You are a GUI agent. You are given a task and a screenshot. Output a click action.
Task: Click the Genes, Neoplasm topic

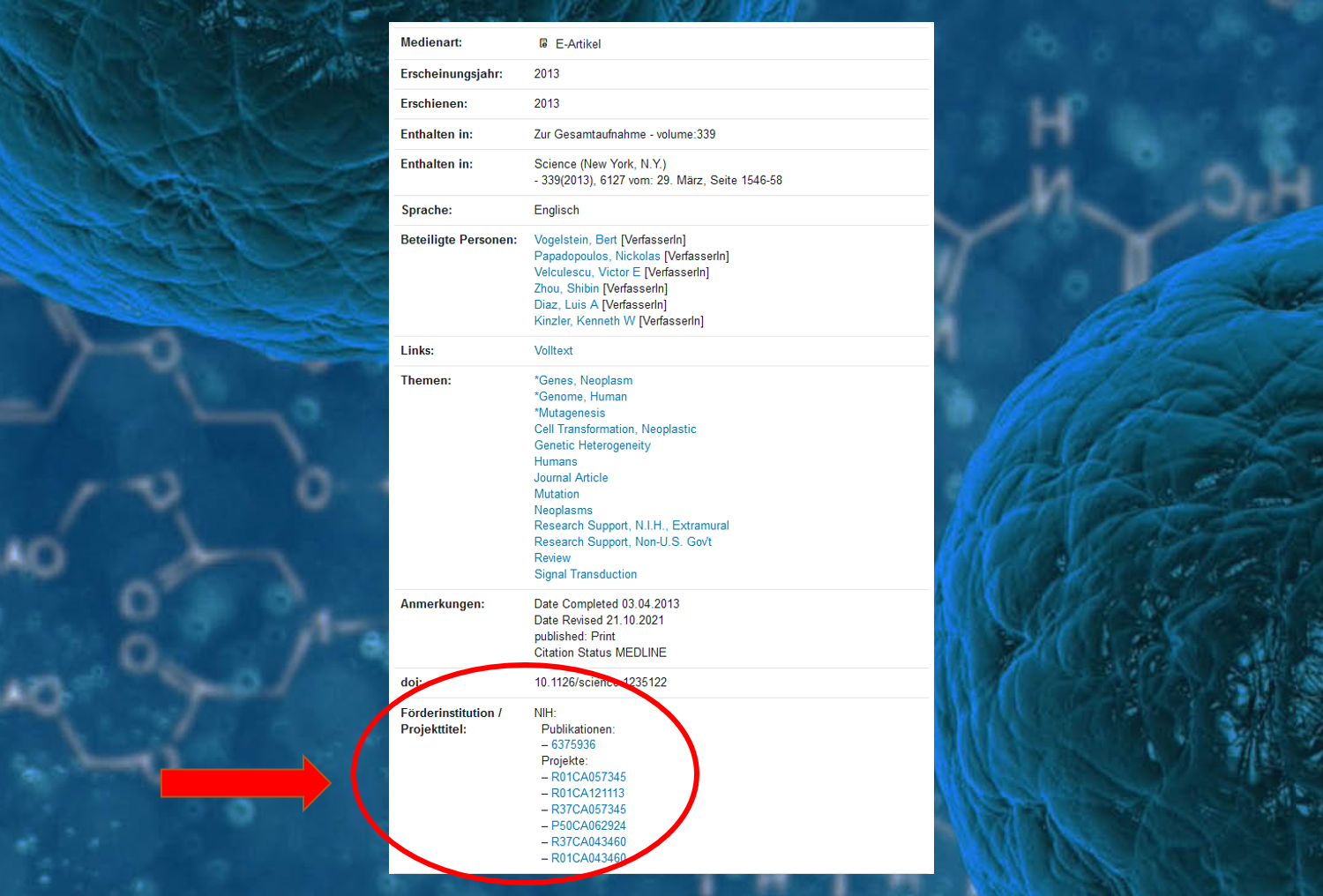pos(584,381)
